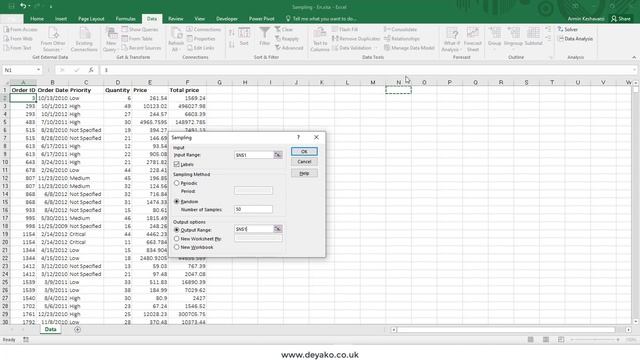Image resolution: width=640 pixels, height=360 pixels.
Task: Open Data Analysis tools
Action: (x=576, y=39)
